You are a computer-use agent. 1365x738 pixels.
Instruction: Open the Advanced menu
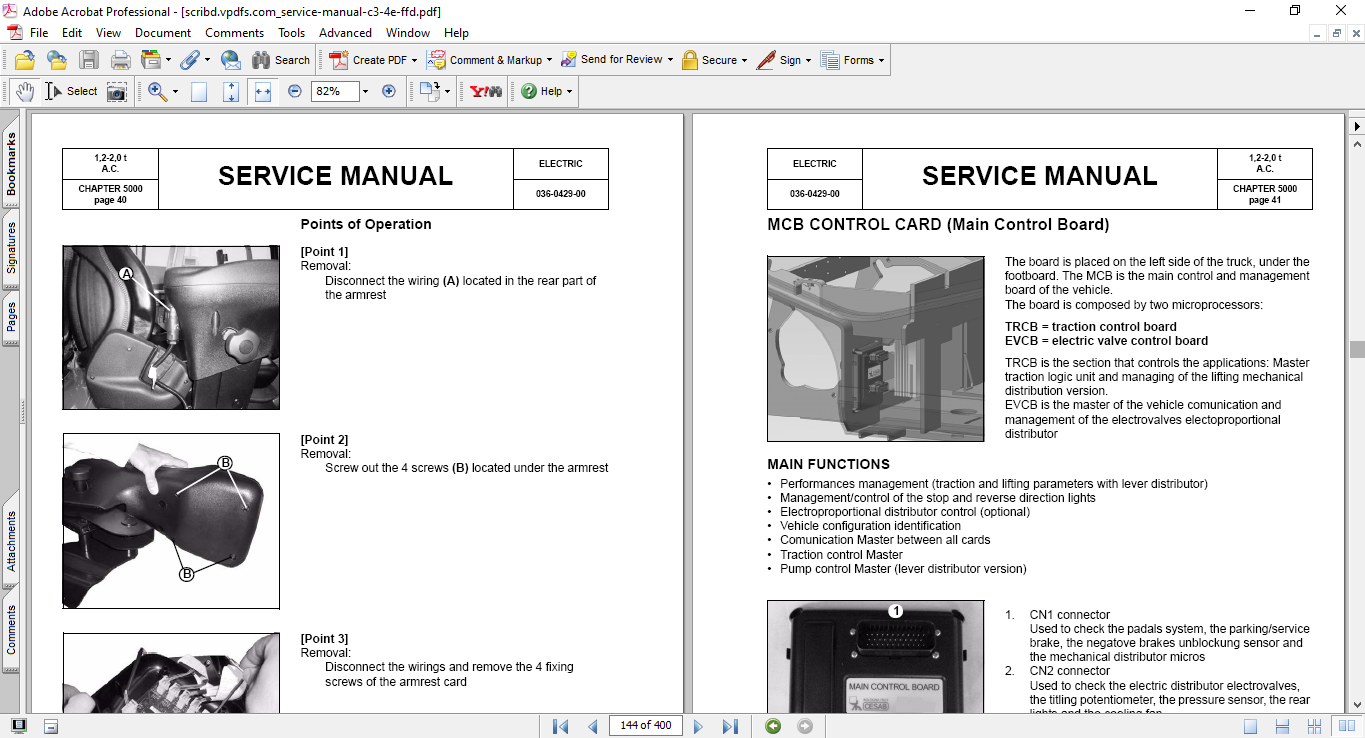345,33
